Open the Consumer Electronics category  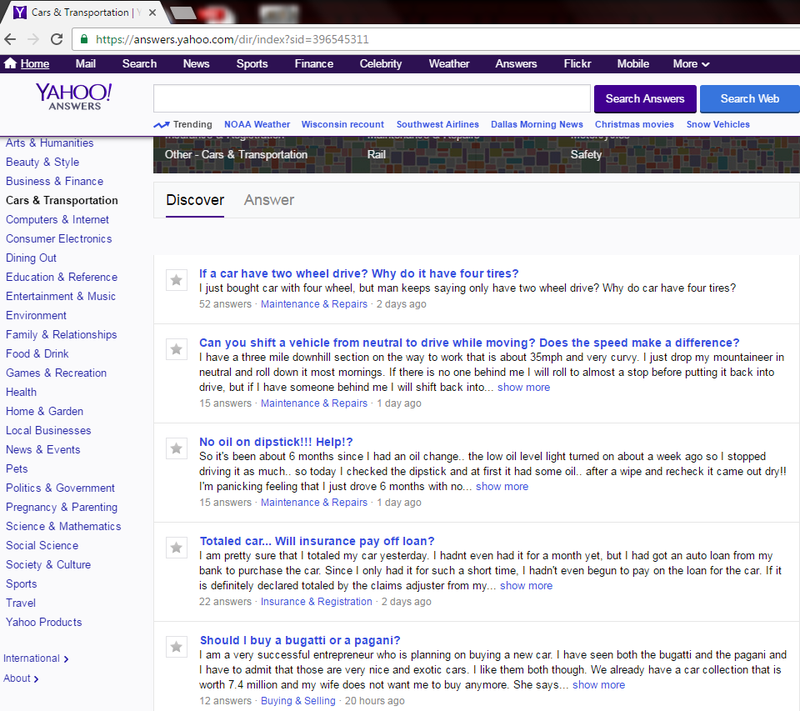(x=59, y=239)
